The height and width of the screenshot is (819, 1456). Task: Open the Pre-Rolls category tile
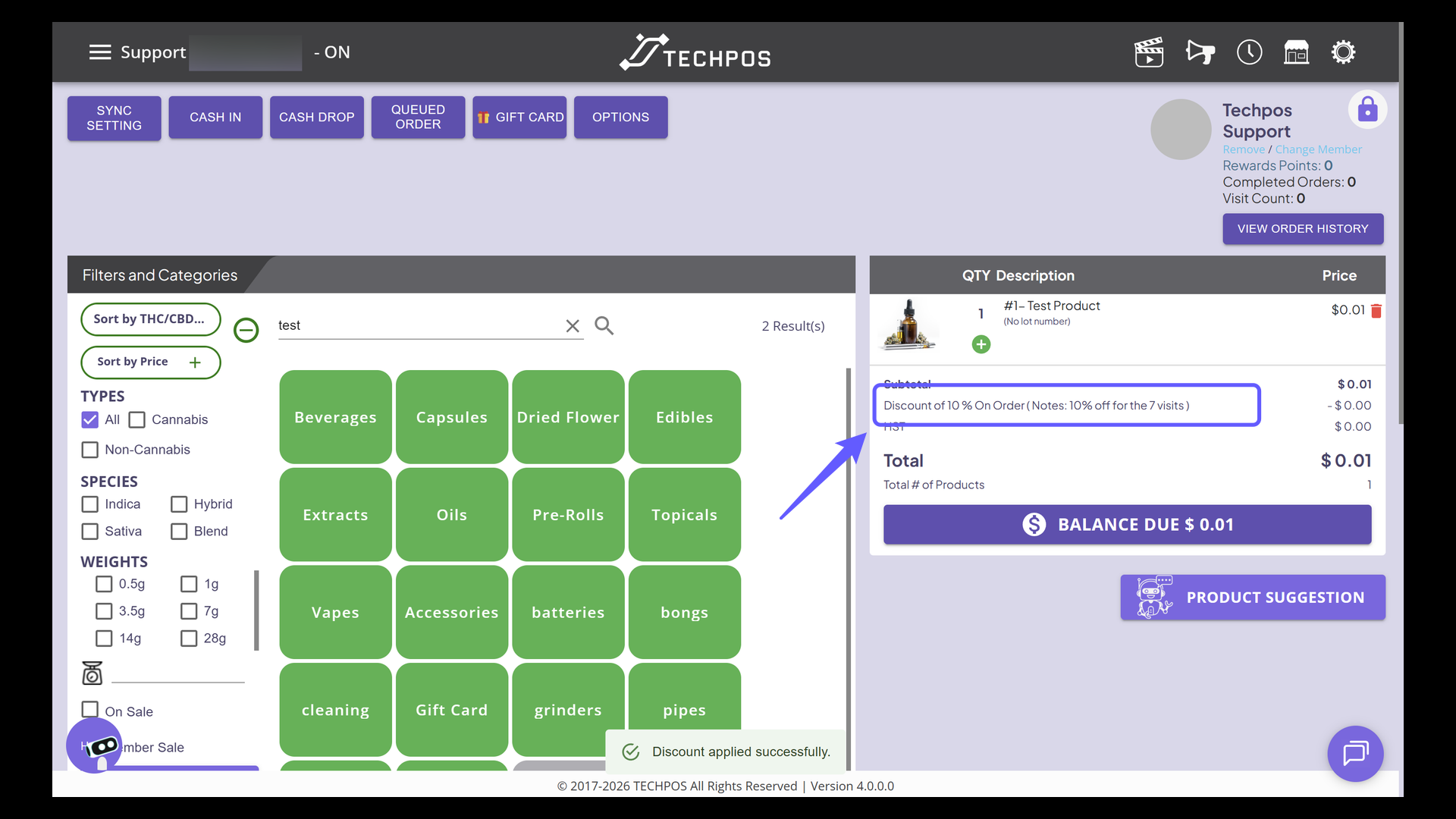568,515
